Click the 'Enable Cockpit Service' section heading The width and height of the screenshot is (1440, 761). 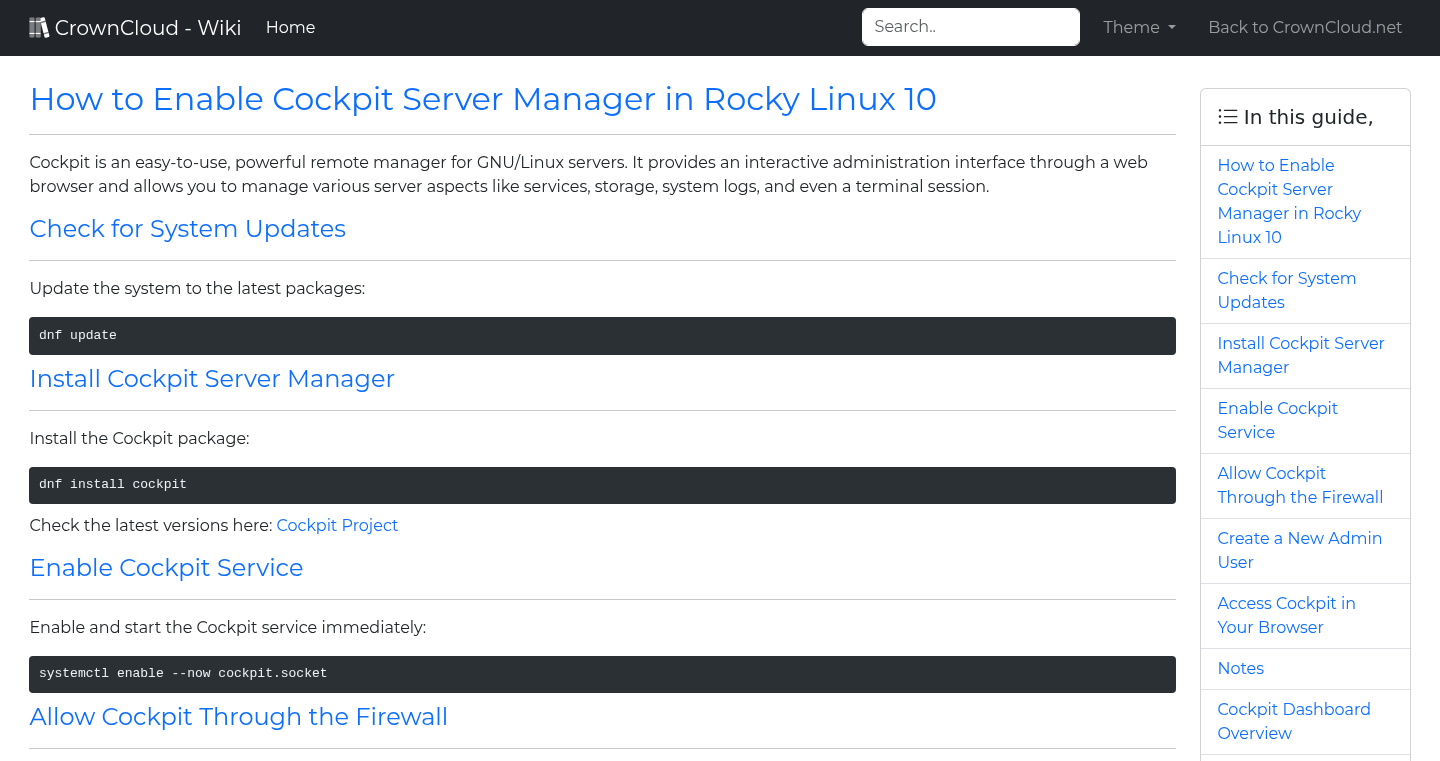(x=167, y=567)
